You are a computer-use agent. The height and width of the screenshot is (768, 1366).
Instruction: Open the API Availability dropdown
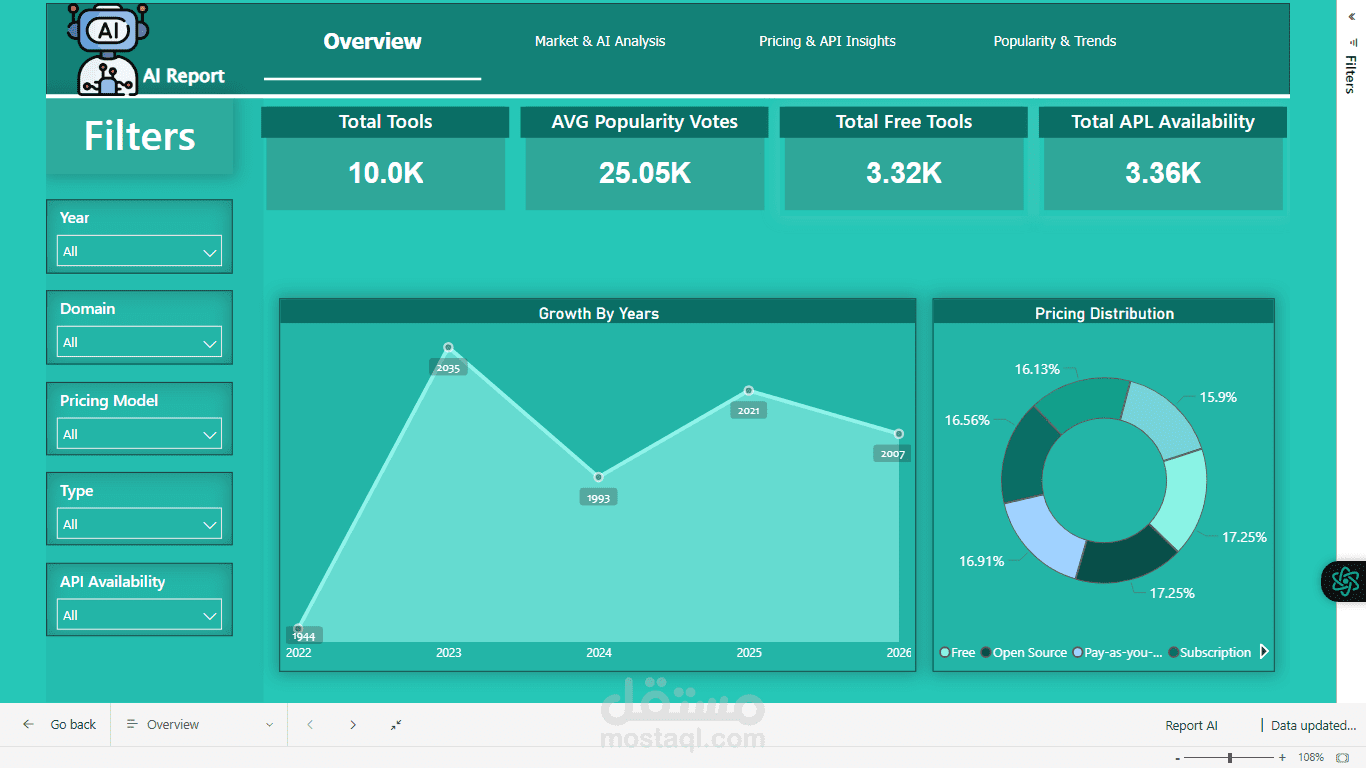click(139, 614)
